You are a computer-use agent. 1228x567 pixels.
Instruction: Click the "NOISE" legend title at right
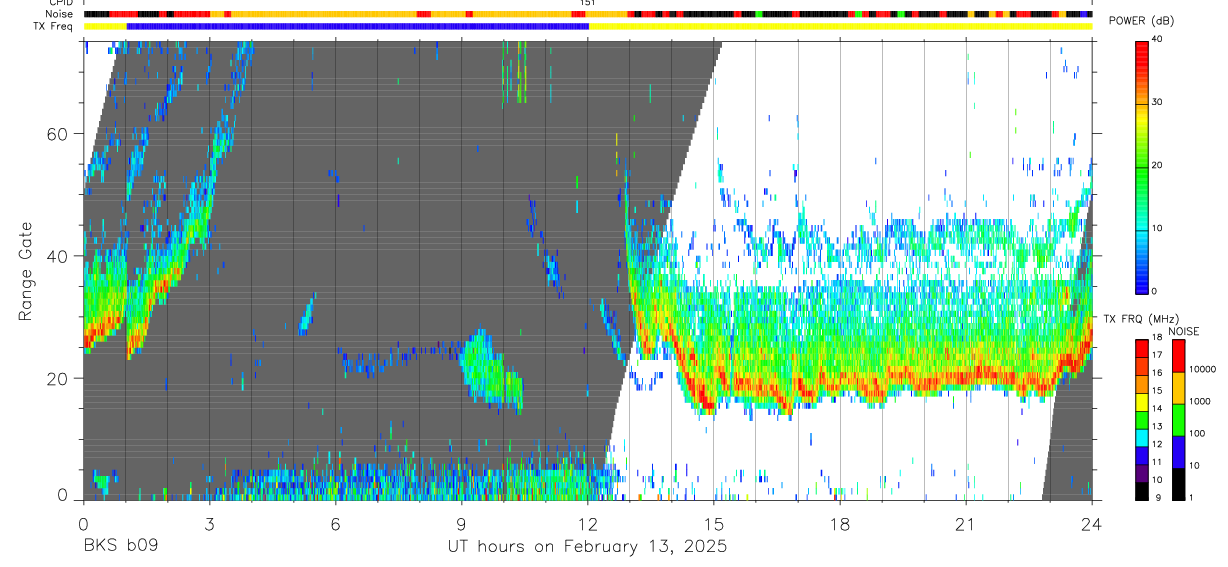tap(1185, 332)
